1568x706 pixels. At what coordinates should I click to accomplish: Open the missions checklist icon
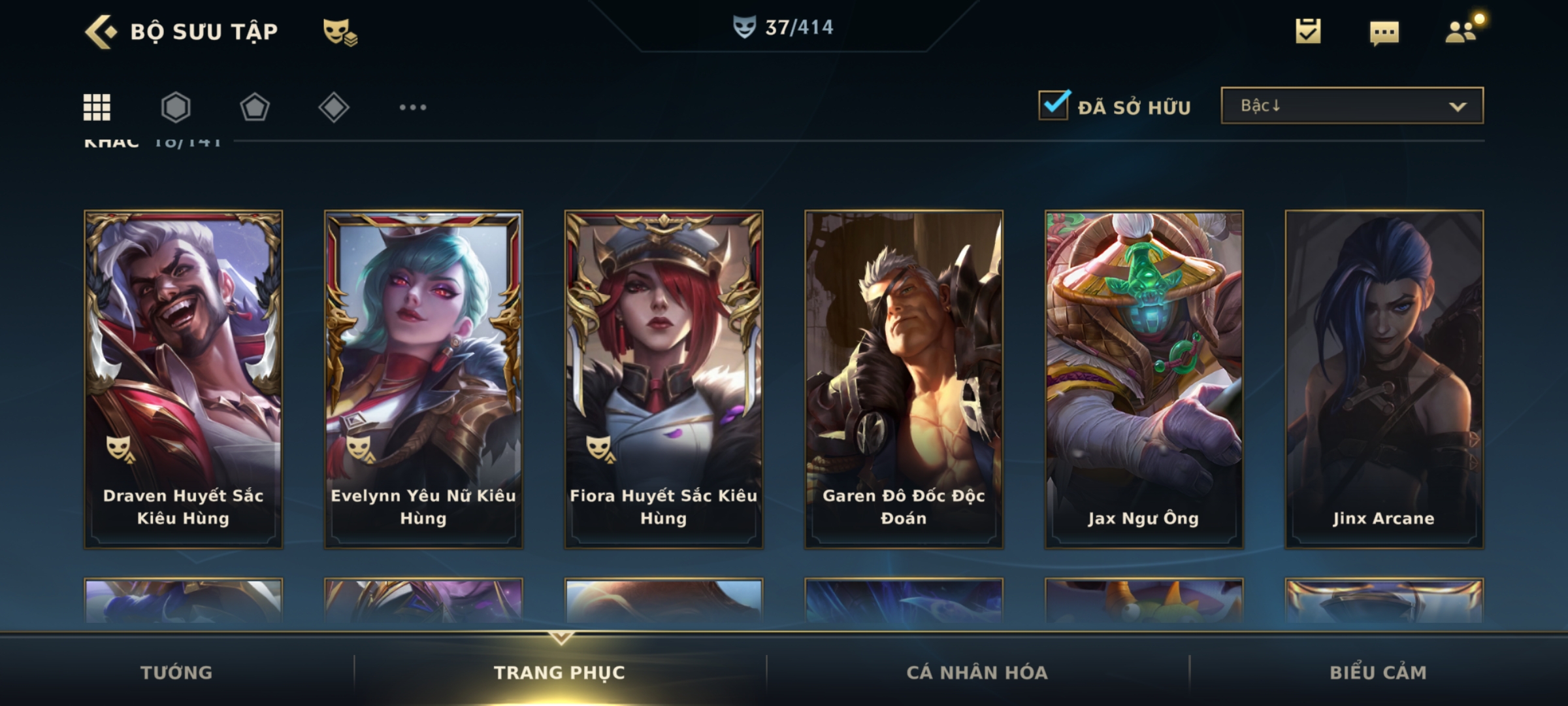pyautogui.click(x=1308, y=31)
